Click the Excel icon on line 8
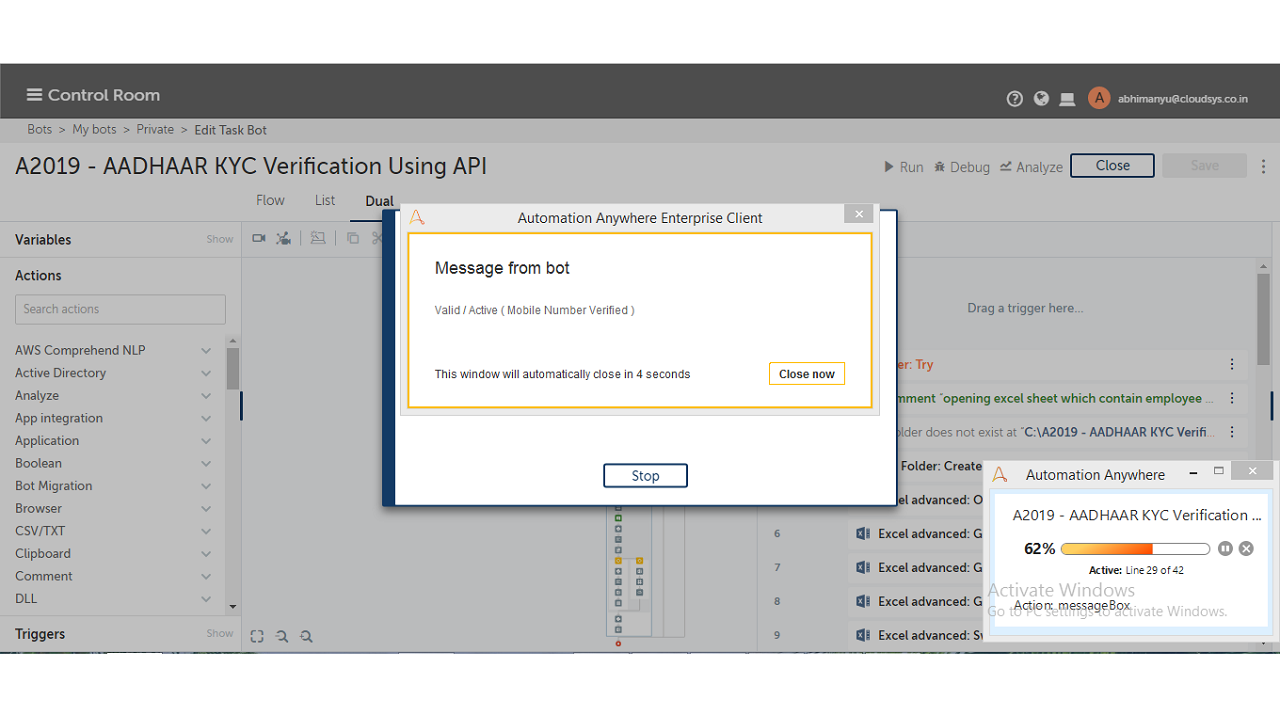Screen dimensions: 1280x720 tap(864, 602)
